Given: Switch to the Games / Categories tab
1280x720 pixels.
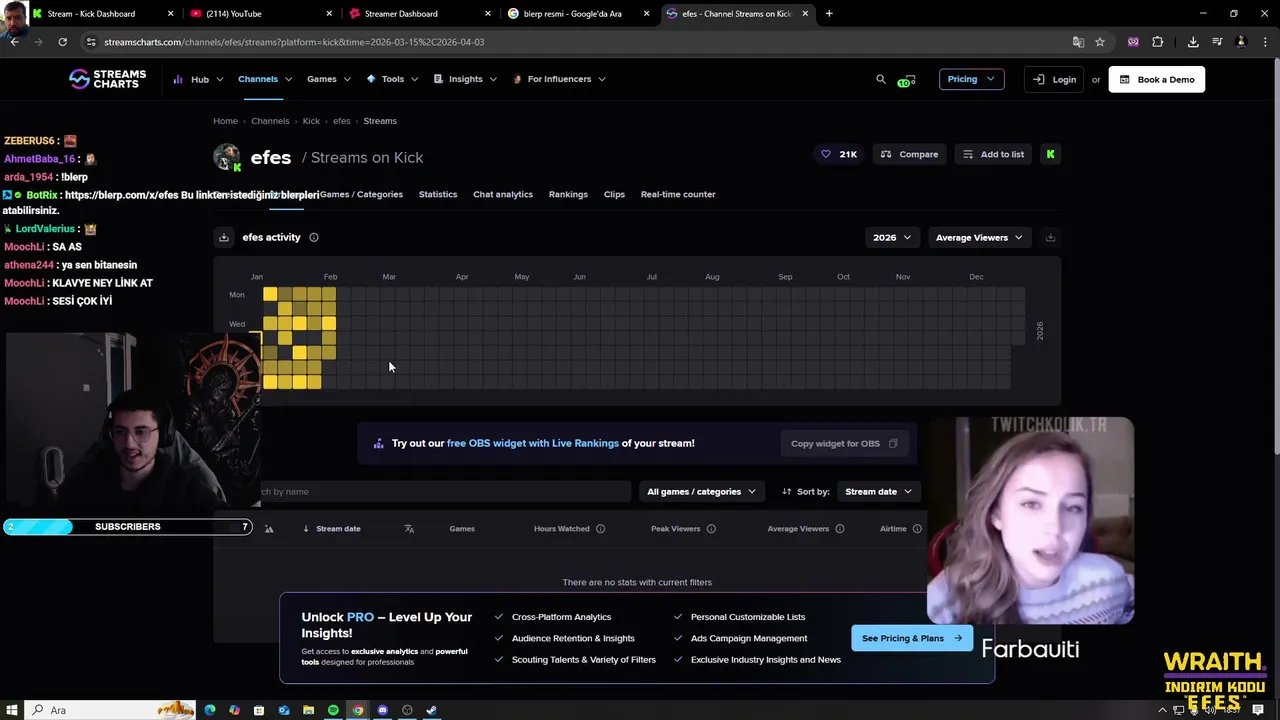Looking at the screenshot, I should [361, 194].
